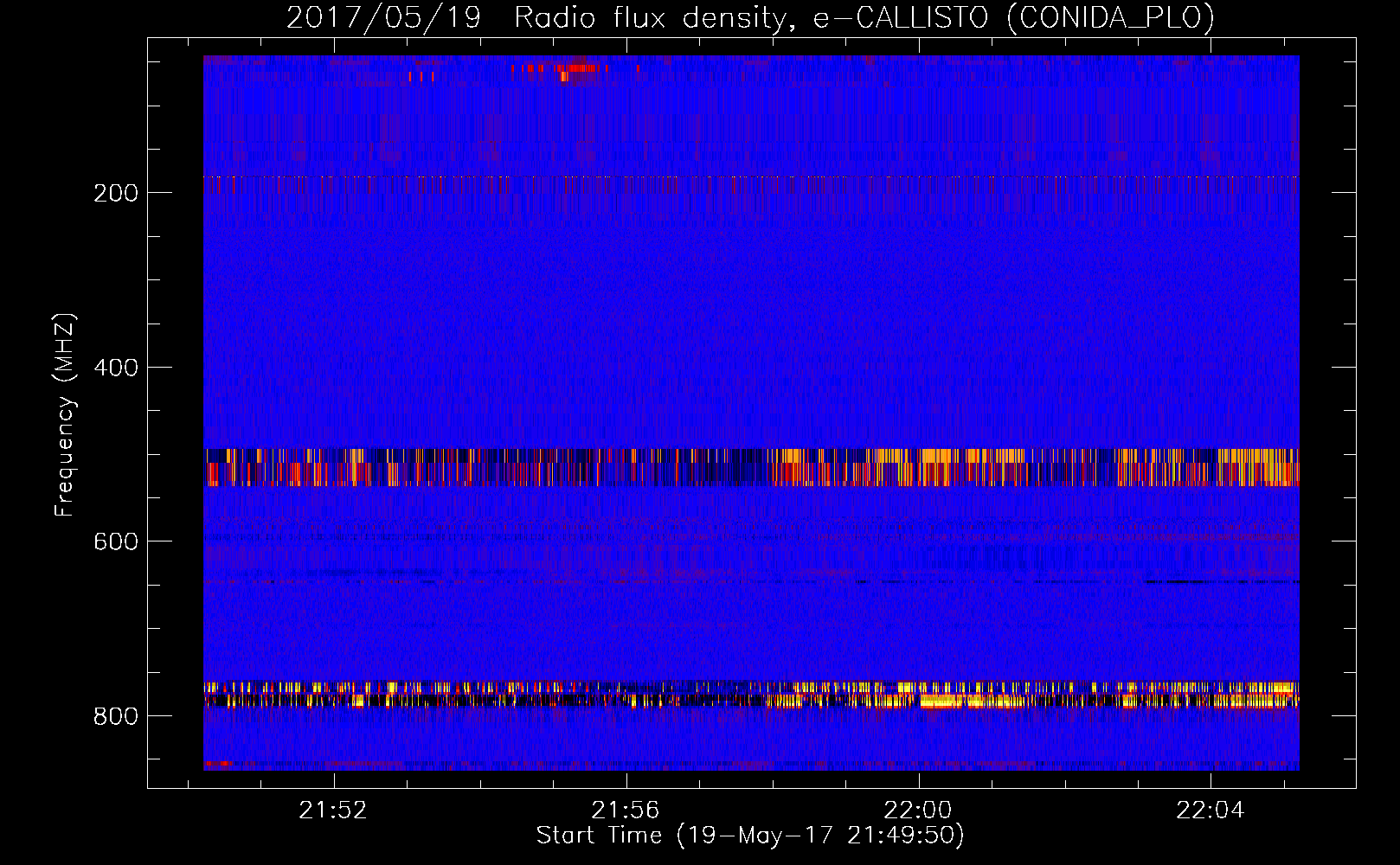
Task: Click the 22:00 time tick label
Action: 918,810
